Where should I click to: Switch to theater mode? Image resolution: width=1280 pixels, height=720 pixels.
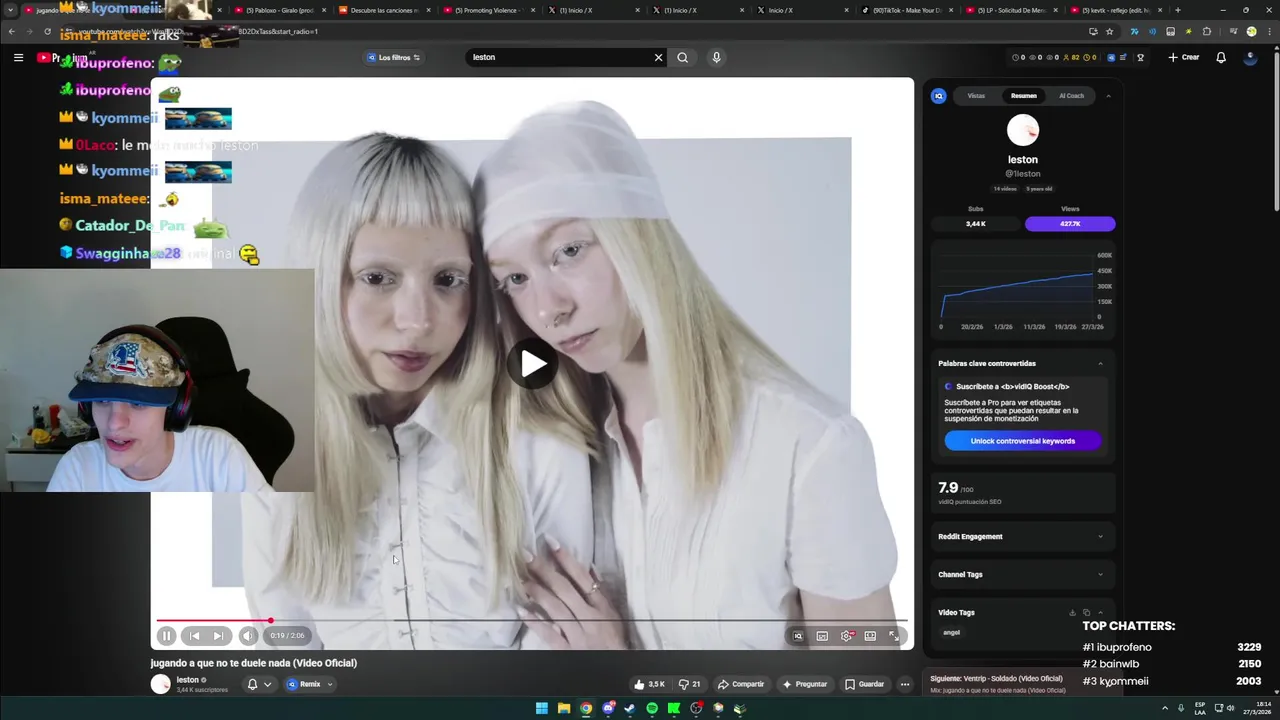coord(870,635)
